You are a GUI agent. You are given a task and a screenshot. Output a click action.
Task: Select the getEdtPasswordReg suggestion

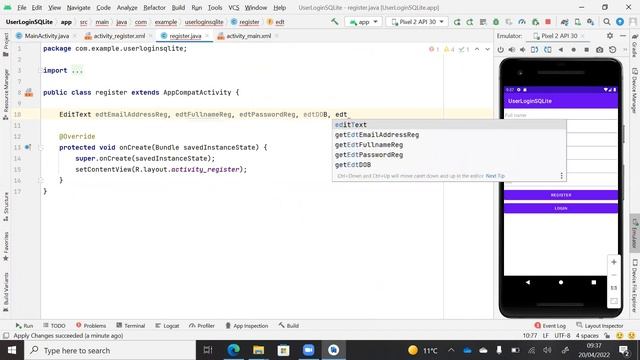(x=449, y=155)
